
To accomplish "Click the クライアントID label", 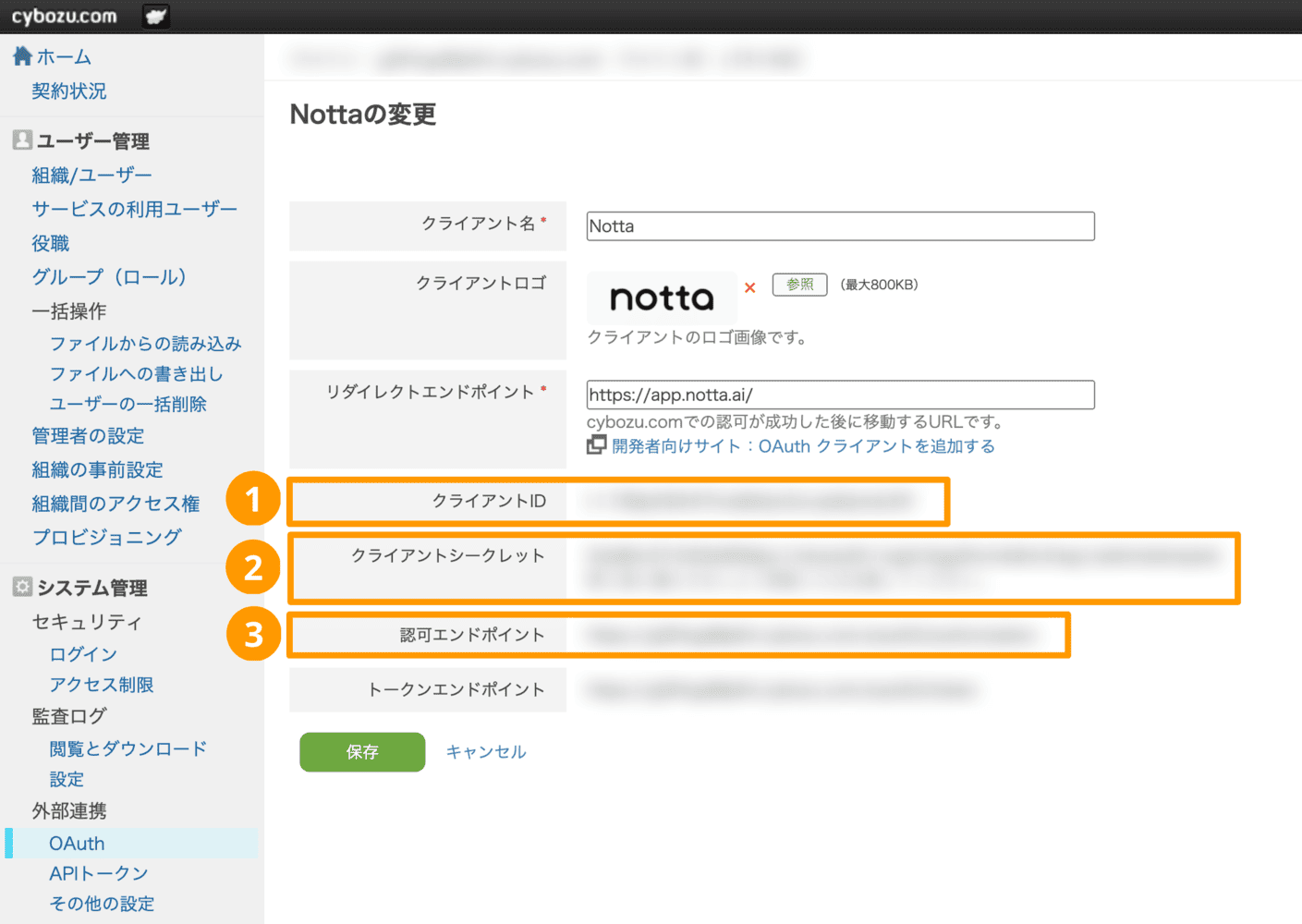I will pos(489,501).
